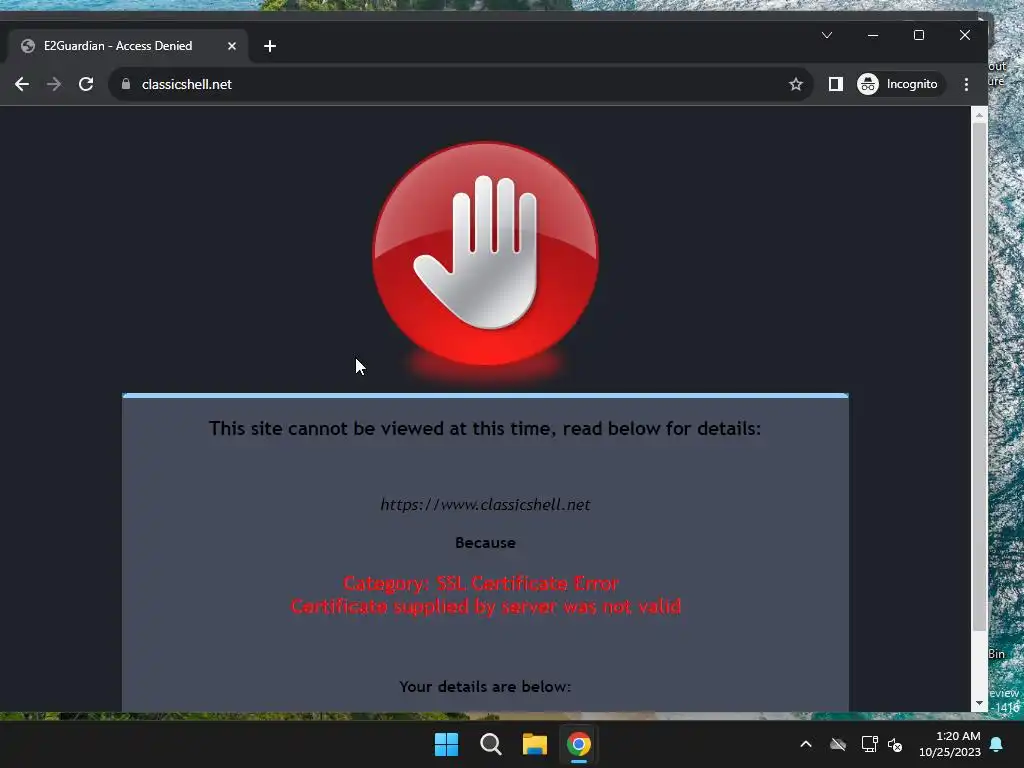Bookmark this page with the star icon
The width and height of the screenshot is (1024, 768).
pos(795,84)
